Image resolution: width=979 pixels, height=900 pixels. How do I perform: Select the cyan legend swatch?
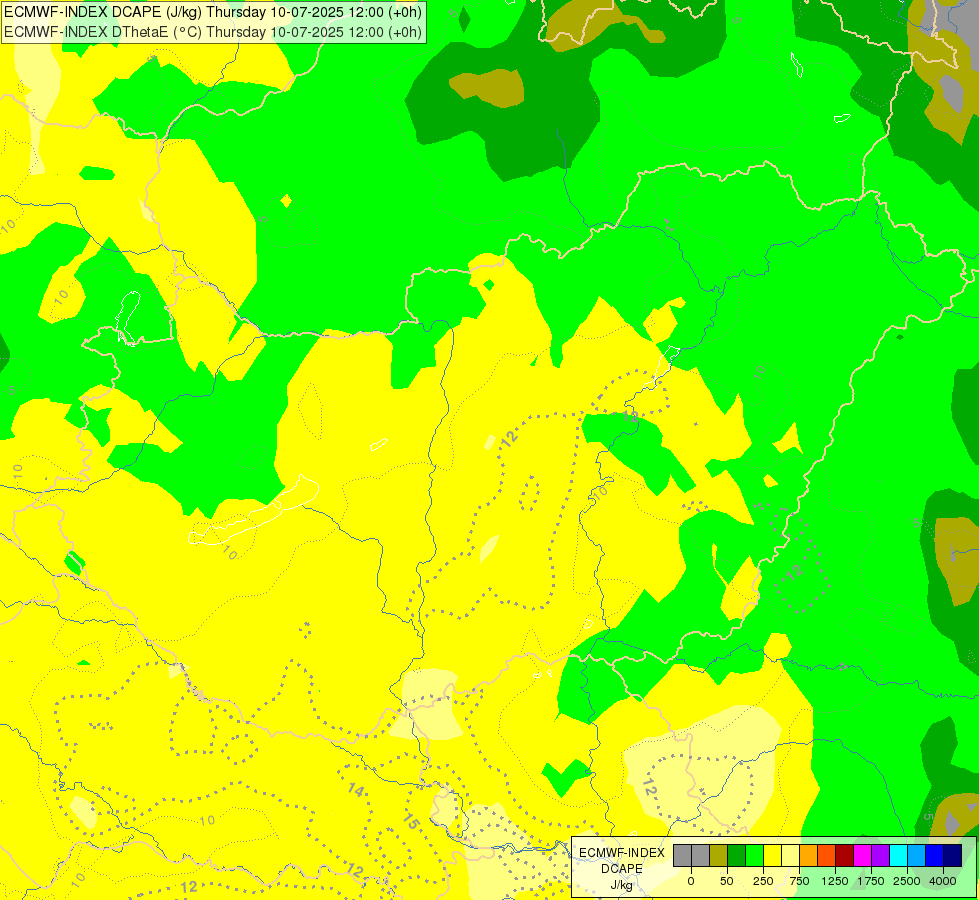898,855
